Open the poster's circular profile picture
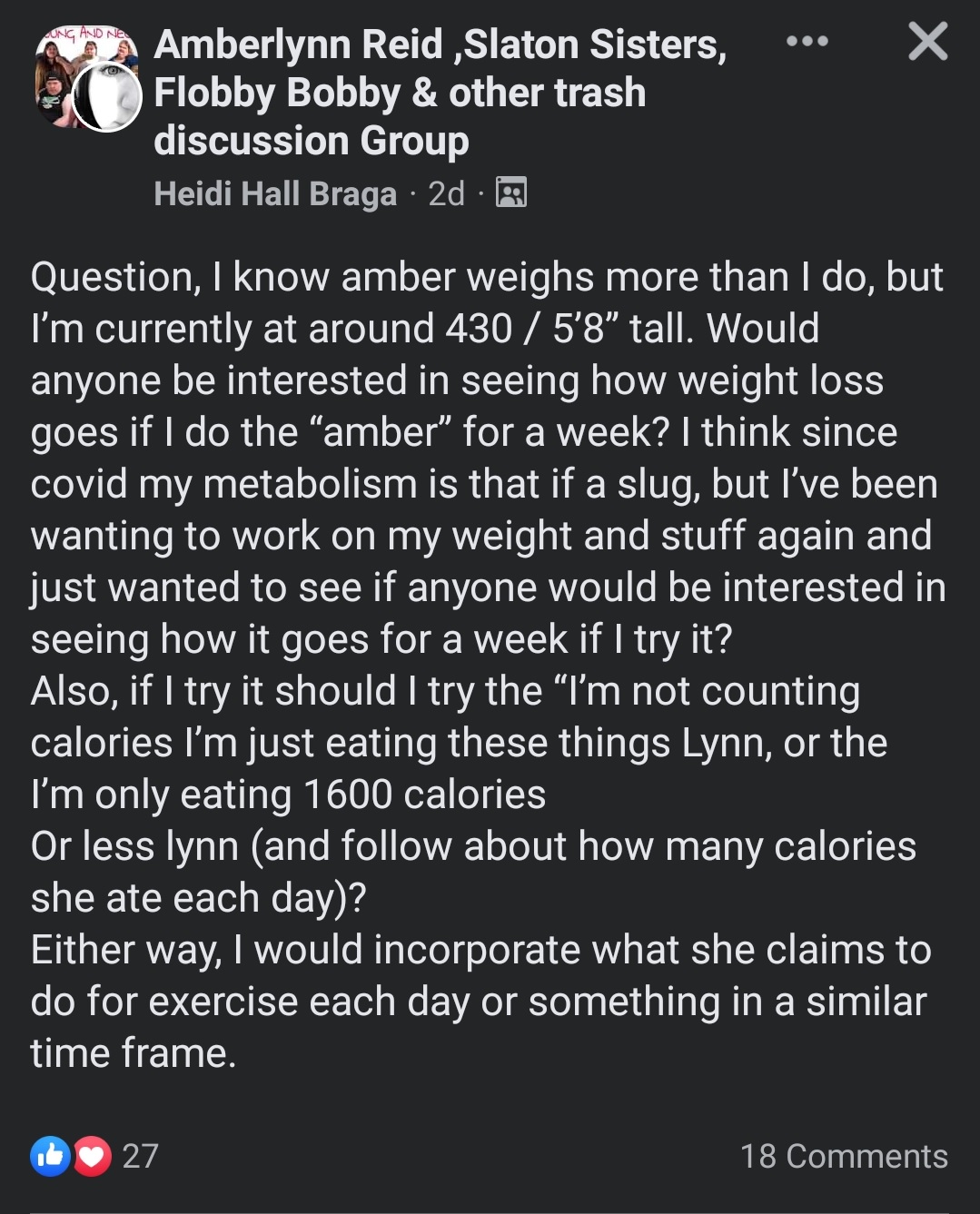The height and width of the screenshot is (1214, 980). (106, 97)
